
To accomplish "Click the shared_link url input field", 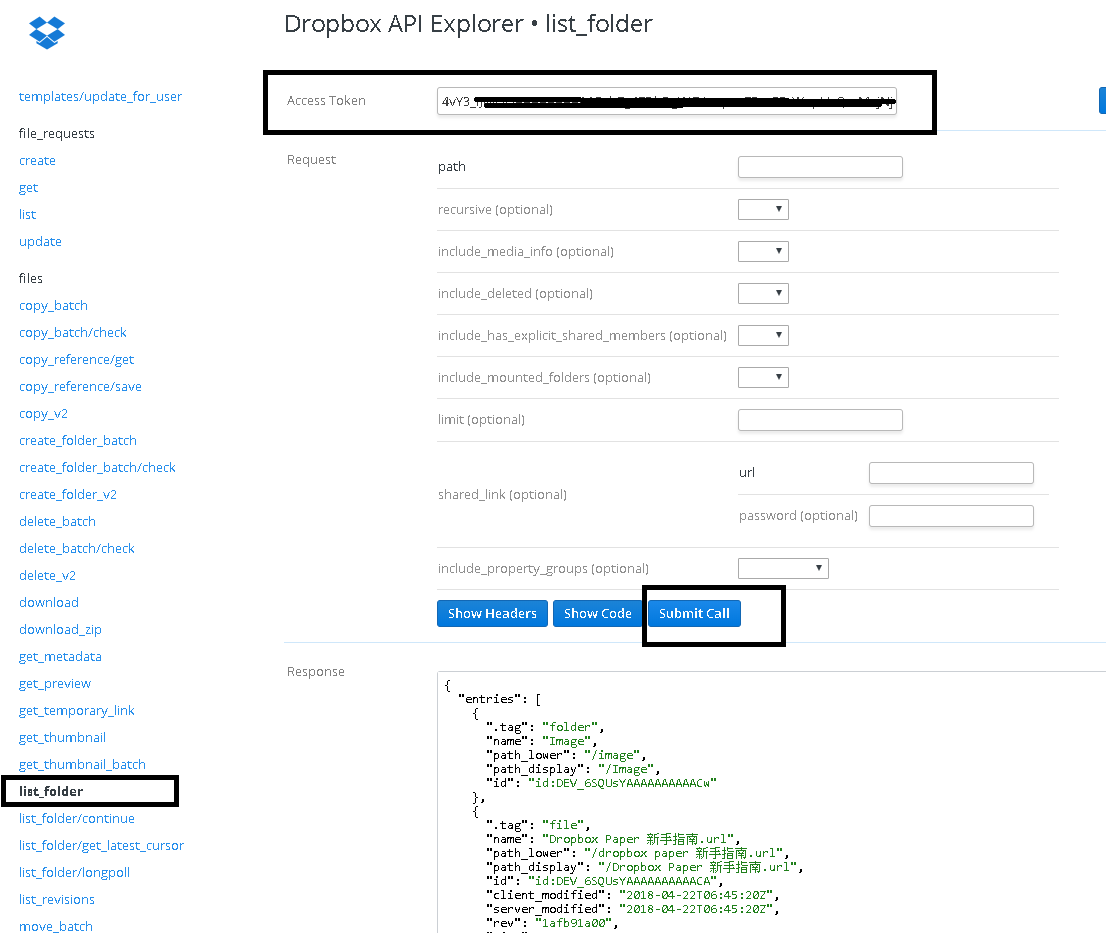I will [x=952, y=473].
